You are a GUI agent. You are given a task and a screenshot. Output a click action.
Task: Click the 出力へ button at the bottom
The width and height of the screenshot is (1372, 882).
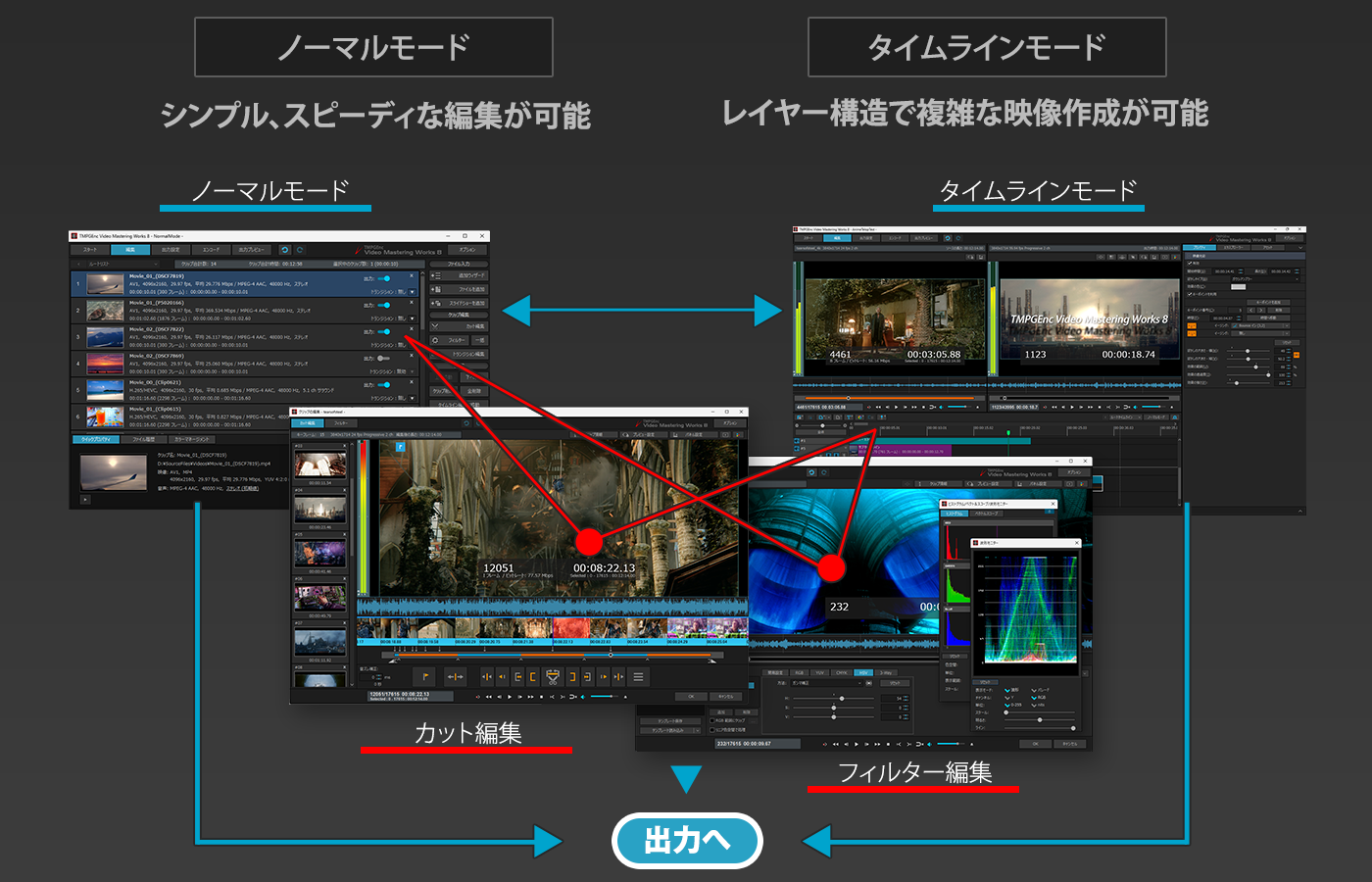pyautogui.click(x=686, y=840)
